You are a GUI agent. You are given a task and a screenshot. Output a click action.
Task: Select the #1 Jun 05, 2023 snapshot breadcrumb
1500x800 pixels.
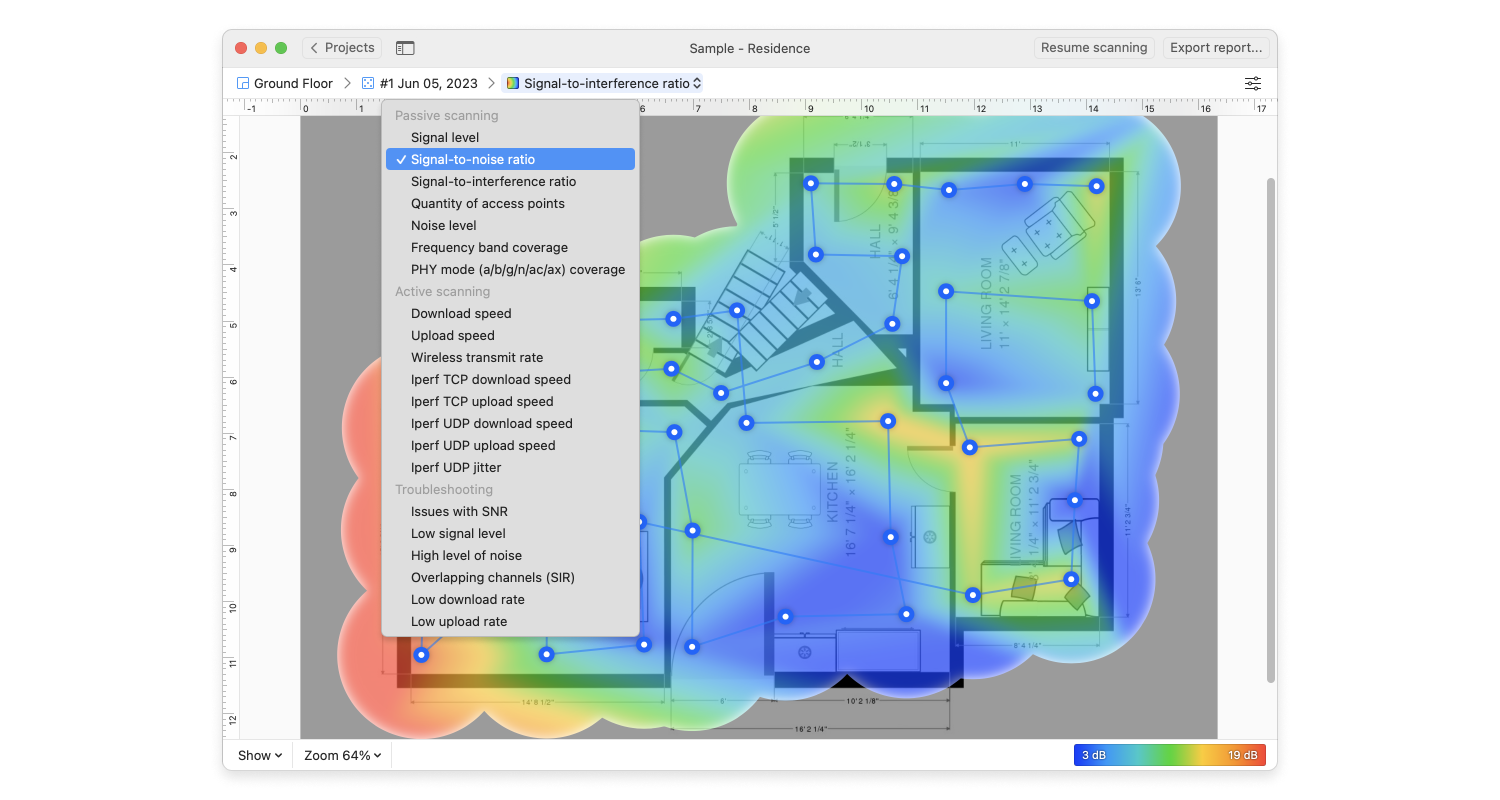(x=420, y=84)
